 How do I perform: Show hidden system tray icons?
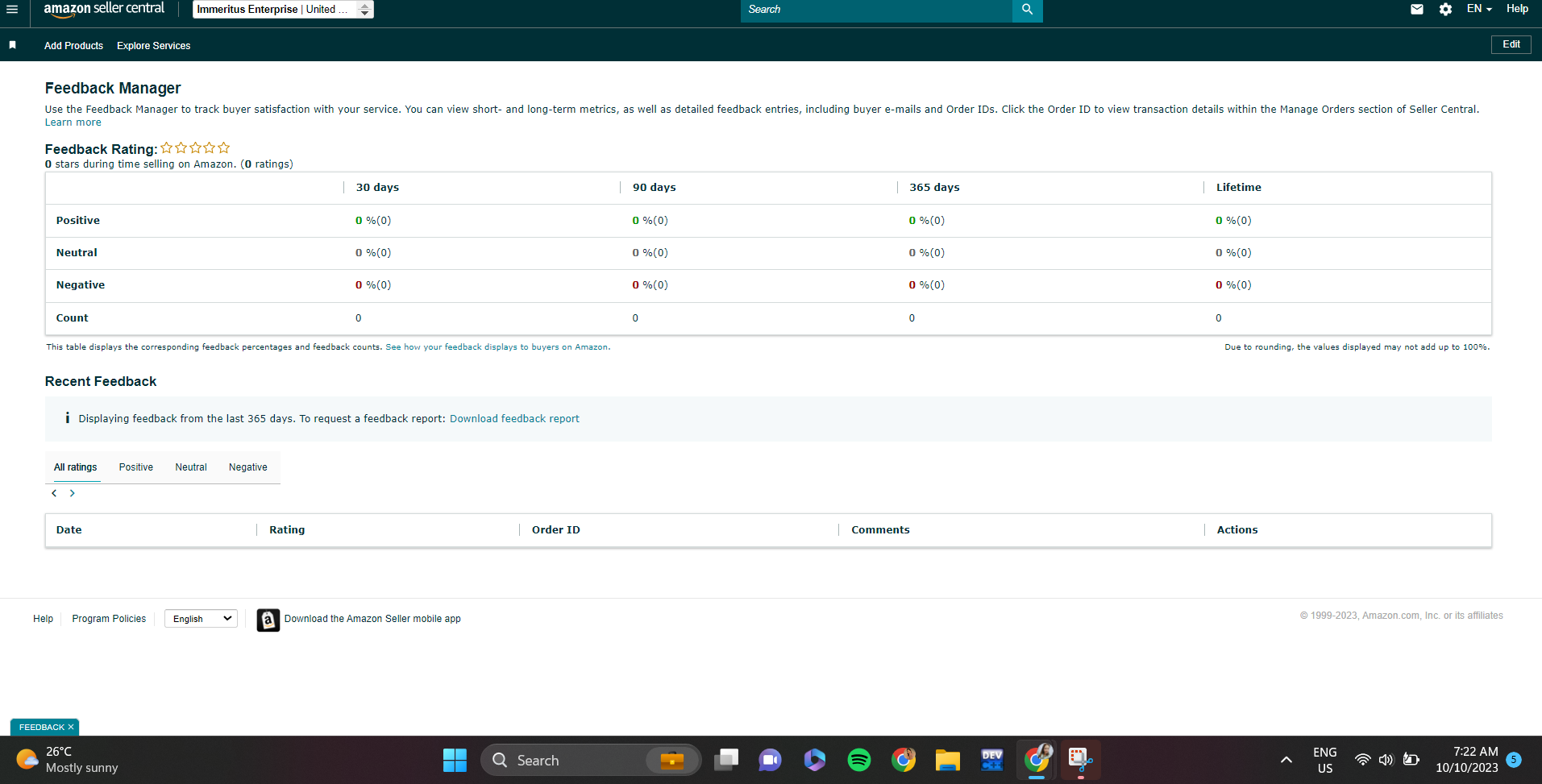(x=1286, y=760)
